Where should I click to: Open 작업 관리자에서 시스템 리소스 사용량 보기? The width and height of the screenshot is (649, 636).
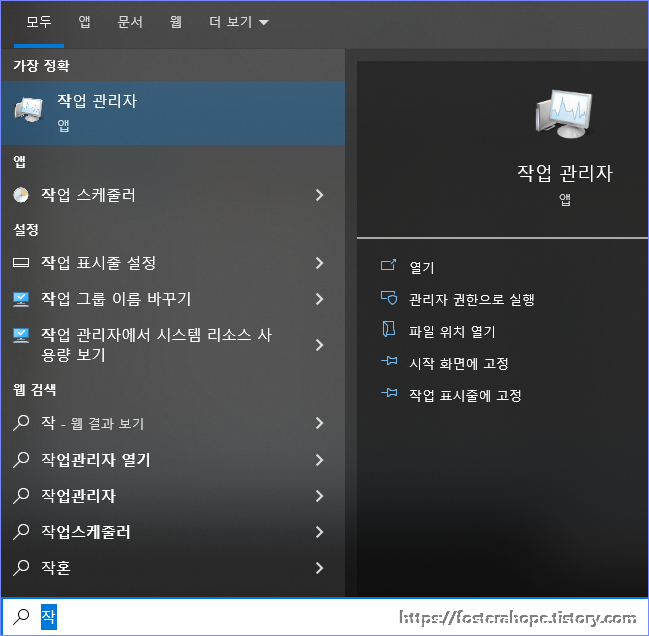click(173, 345)
